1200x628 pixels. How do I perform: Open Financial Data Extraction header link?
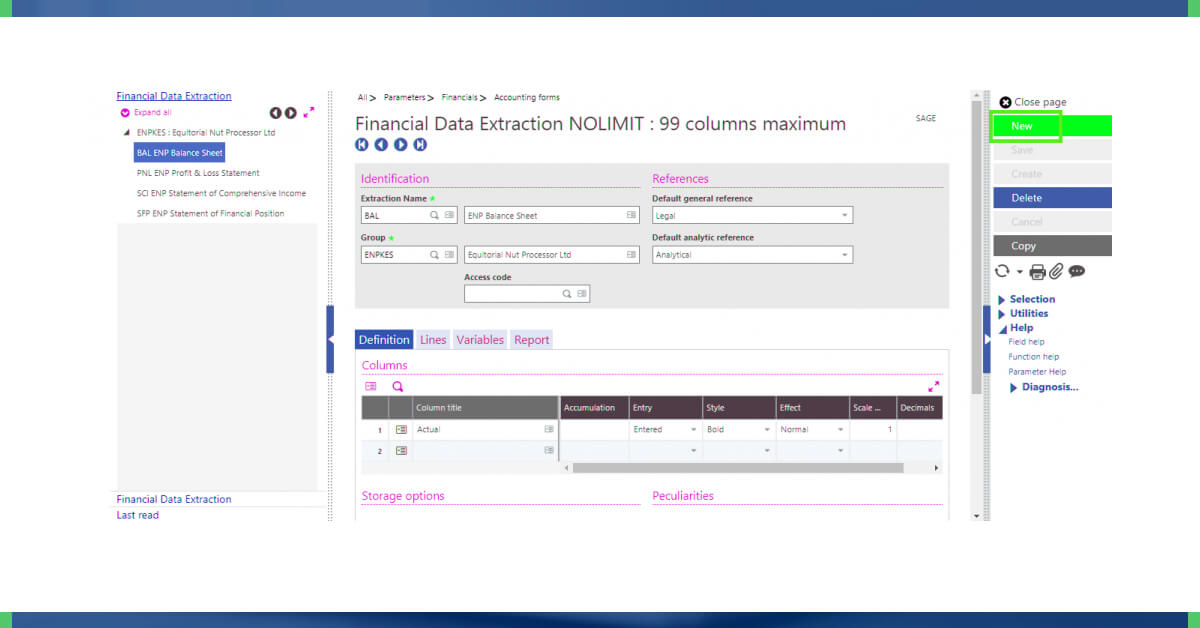174,96
